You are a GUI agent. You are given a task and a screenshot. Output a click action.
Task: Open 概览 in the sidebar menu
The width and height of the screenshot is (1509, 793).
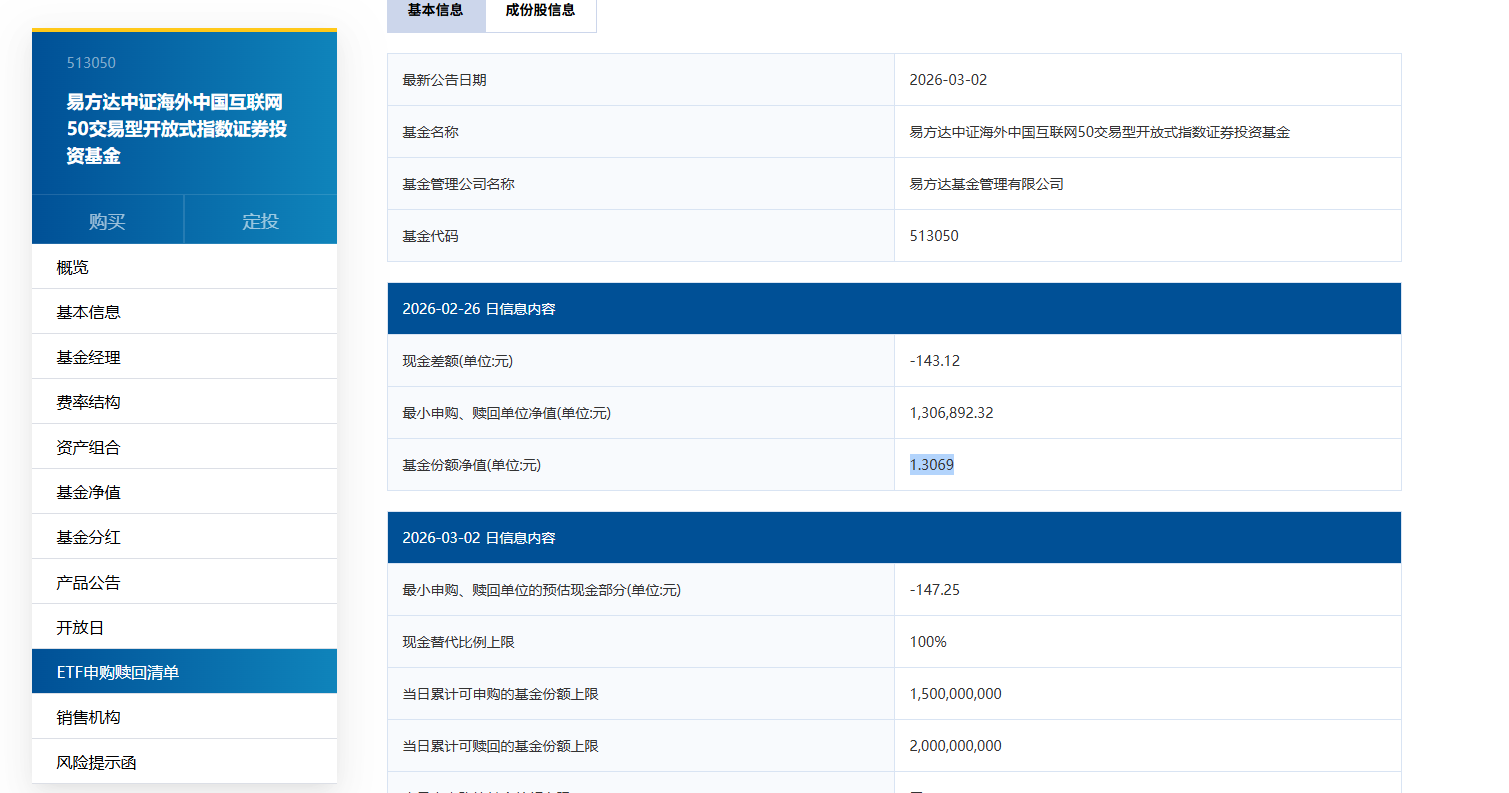[x=184, y=267]
